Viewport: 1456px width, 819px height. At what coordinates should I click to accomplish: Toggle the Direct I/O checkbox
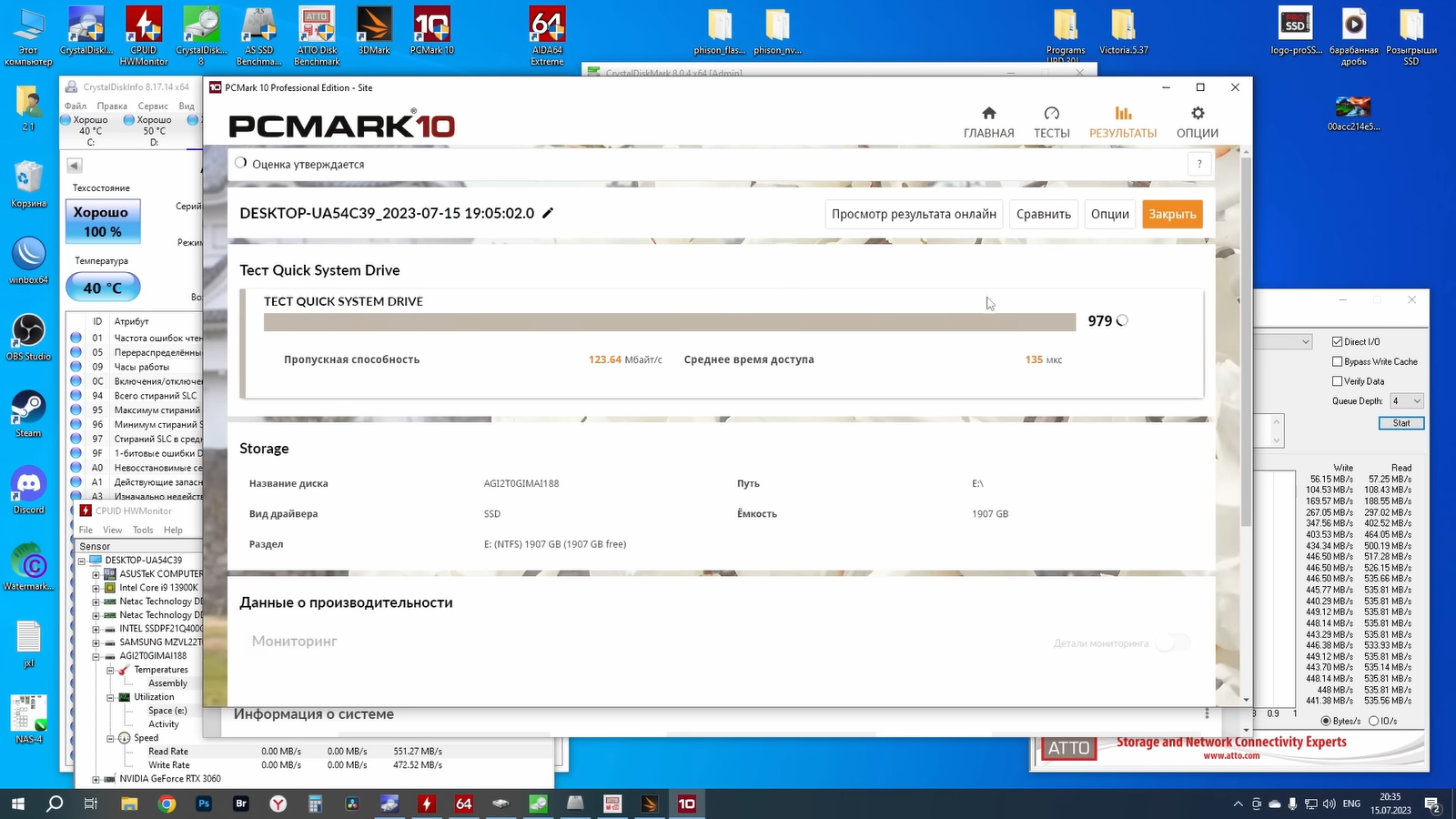click(x=1338, y=341)
